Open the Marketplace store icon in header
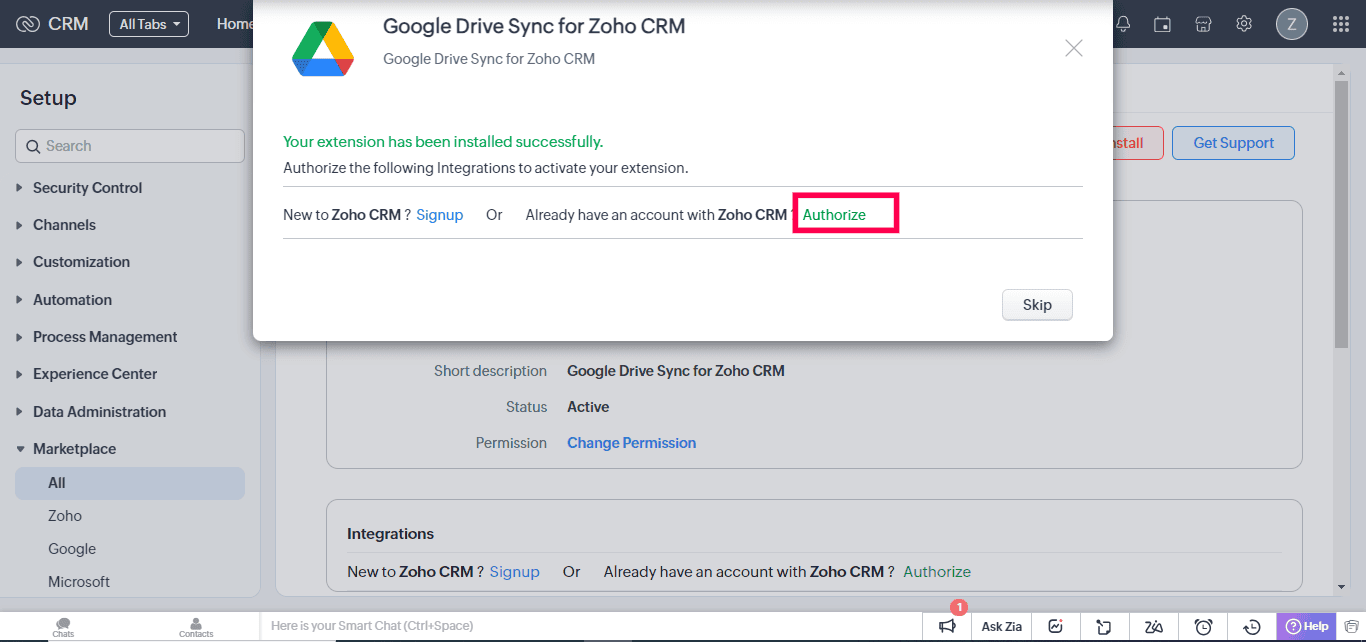This screenshot has width=1366, height=642. (1204, 24)
